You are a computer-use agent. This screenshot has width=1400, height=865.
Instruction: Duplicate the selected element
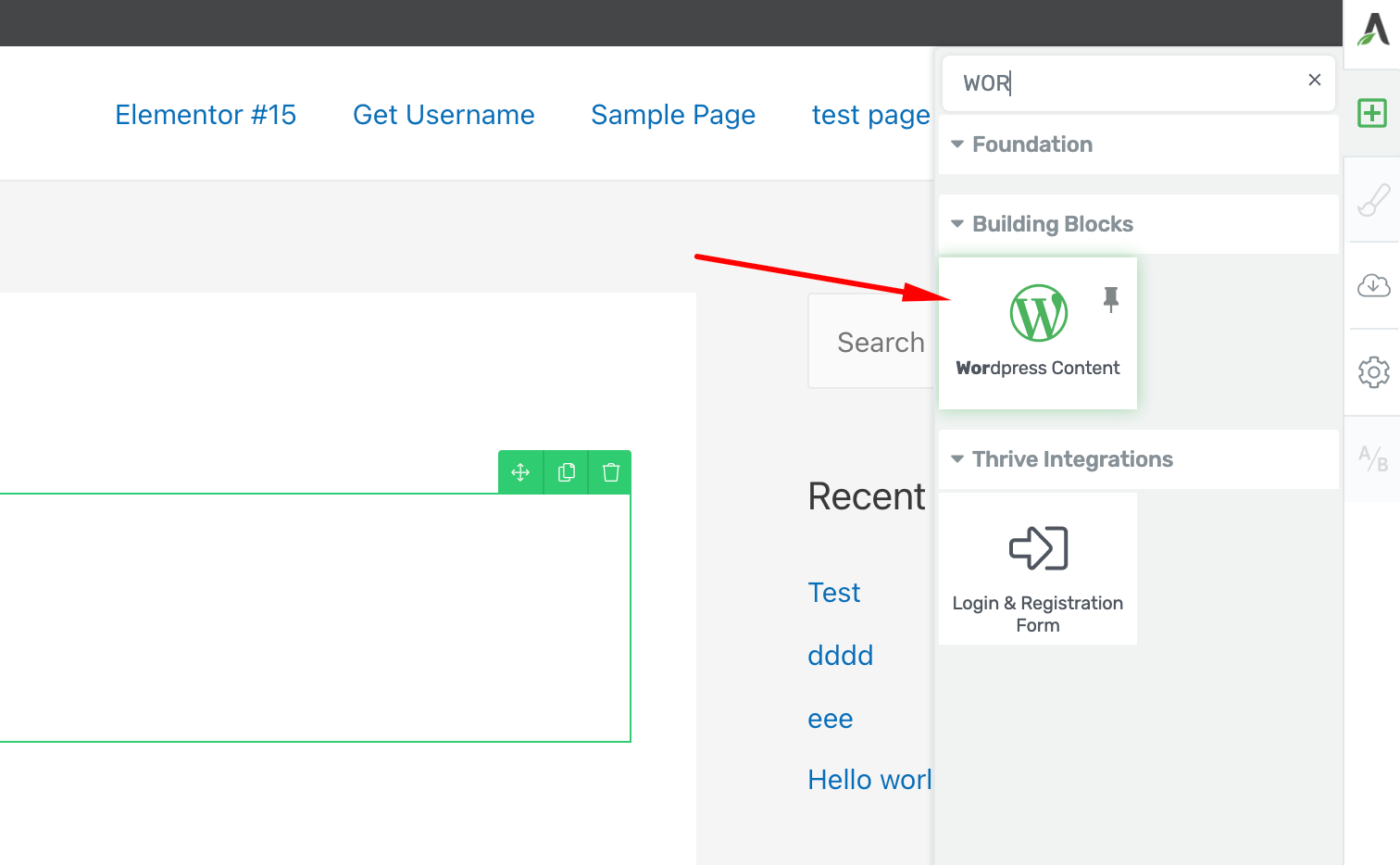pos(566,472)
